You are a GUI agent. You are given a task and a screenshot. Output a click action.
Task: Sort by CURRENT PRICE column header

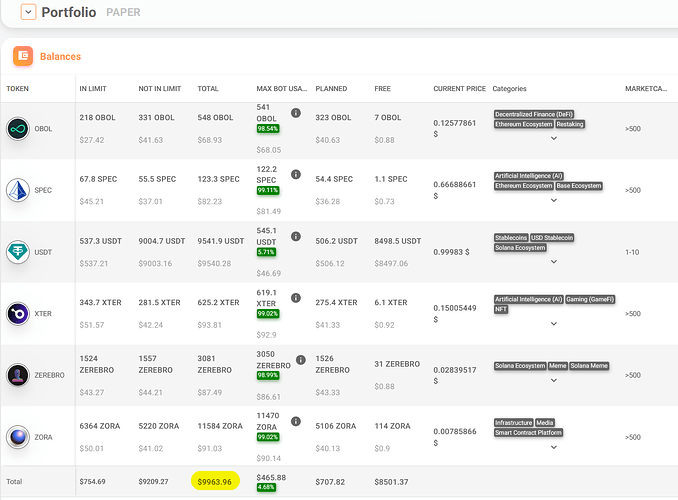pyautogui.click(x=459, y=89)
